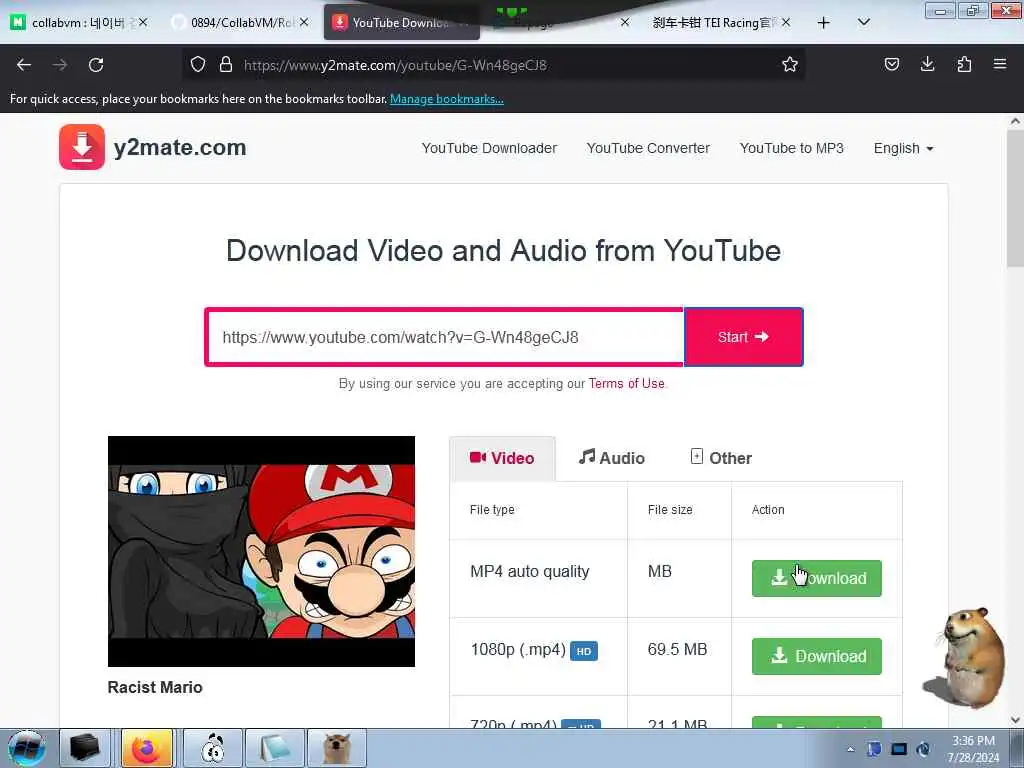The image size is (1024, 768).
Task: Select the Video tab
Action: click(502, 458)
